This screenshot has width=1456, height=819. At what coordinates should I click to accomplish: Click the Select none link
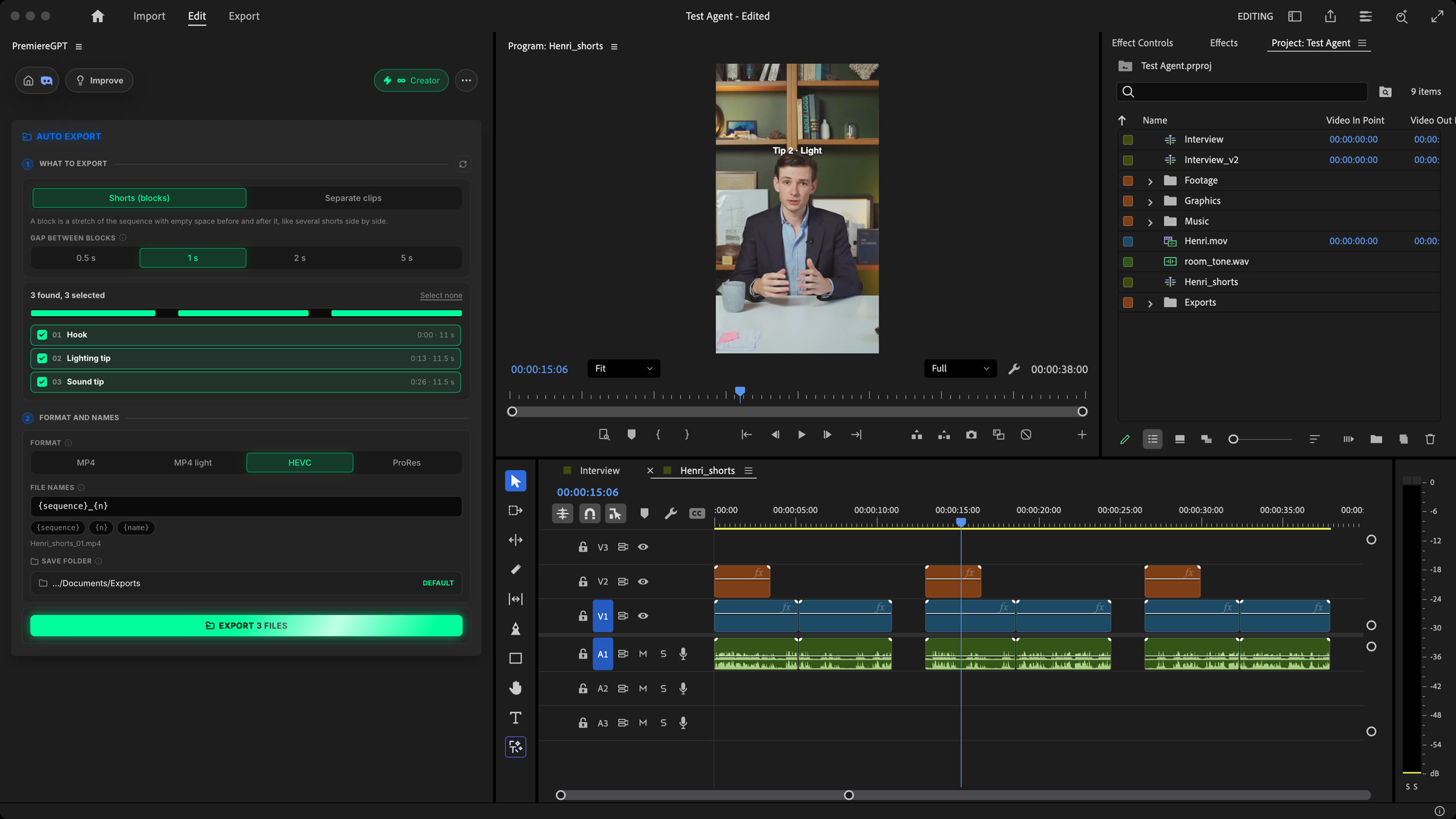[441, 296]
